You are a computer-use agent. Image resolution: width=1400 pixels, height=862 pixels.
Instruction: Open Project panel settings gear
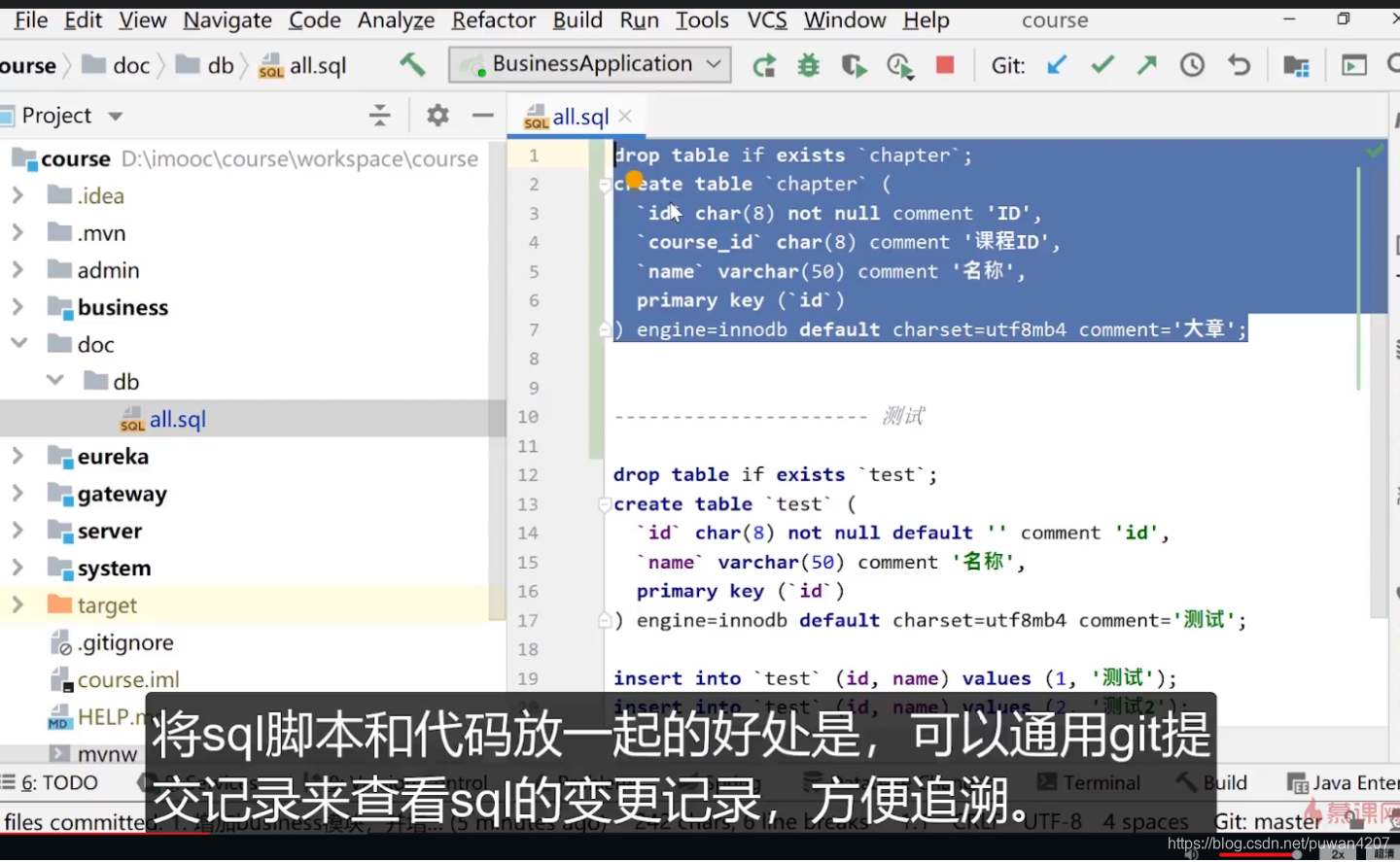point(437,116)
